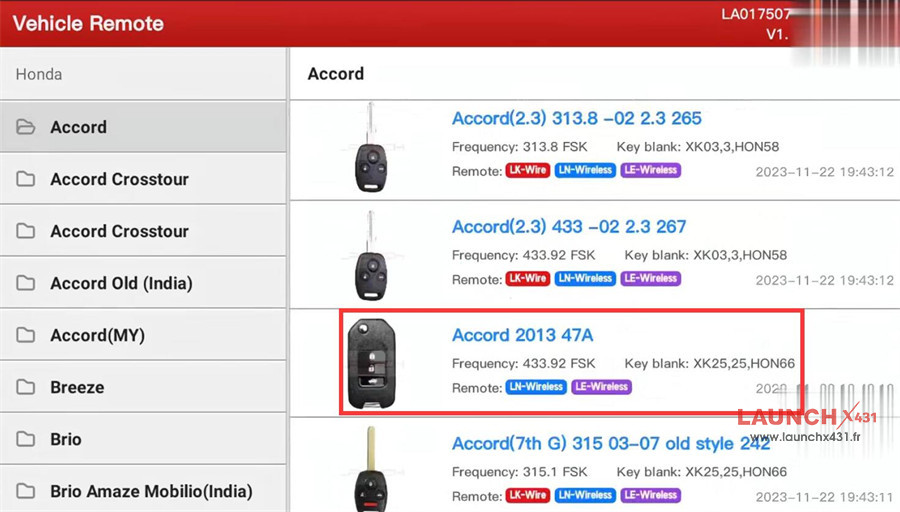Click folder icon beside Accord Old (India)
The width and height of the screenshot is (900, 512).
coord(25,283)
